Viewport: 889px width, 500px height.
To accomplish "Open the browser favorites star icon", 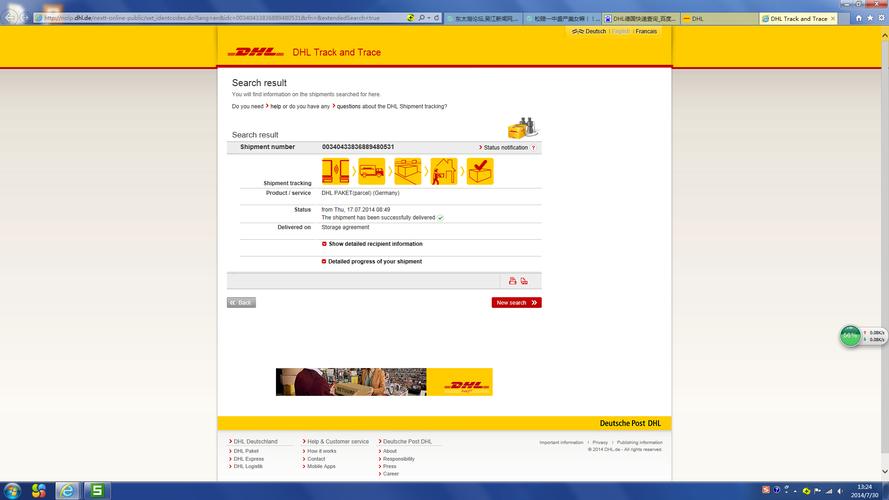I will pos(870,18).
